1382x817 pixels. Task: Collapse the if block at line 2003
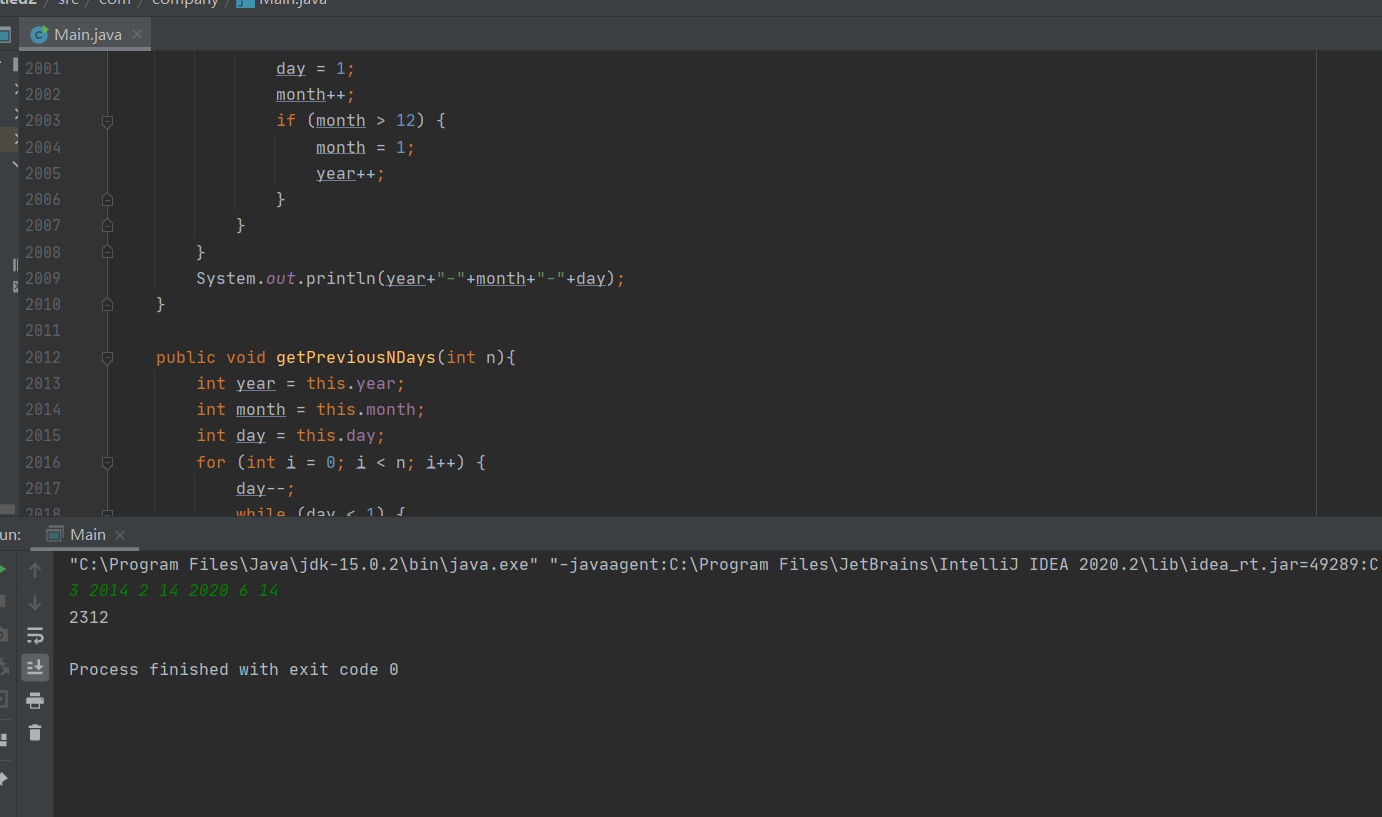(107, 121)
